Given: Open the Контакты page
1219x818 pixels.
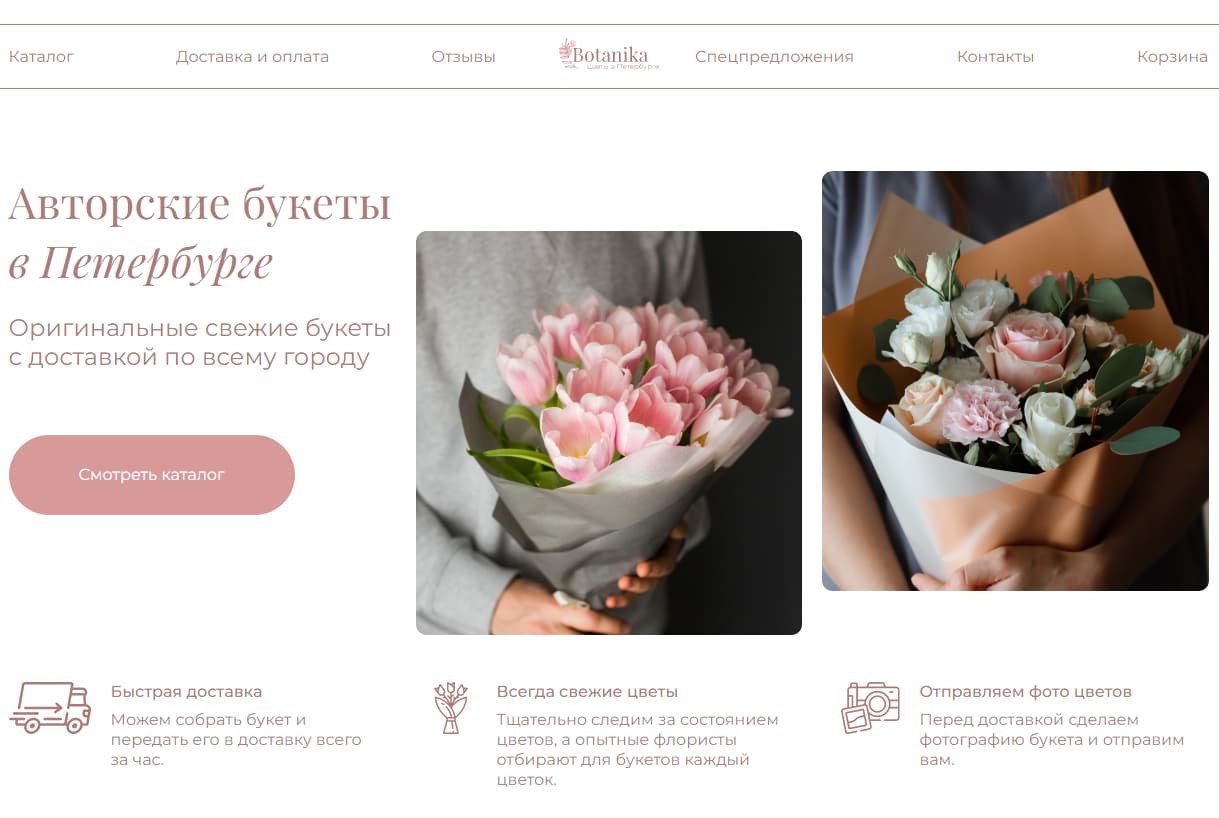Looking at the screenshot, I should 995,57.
